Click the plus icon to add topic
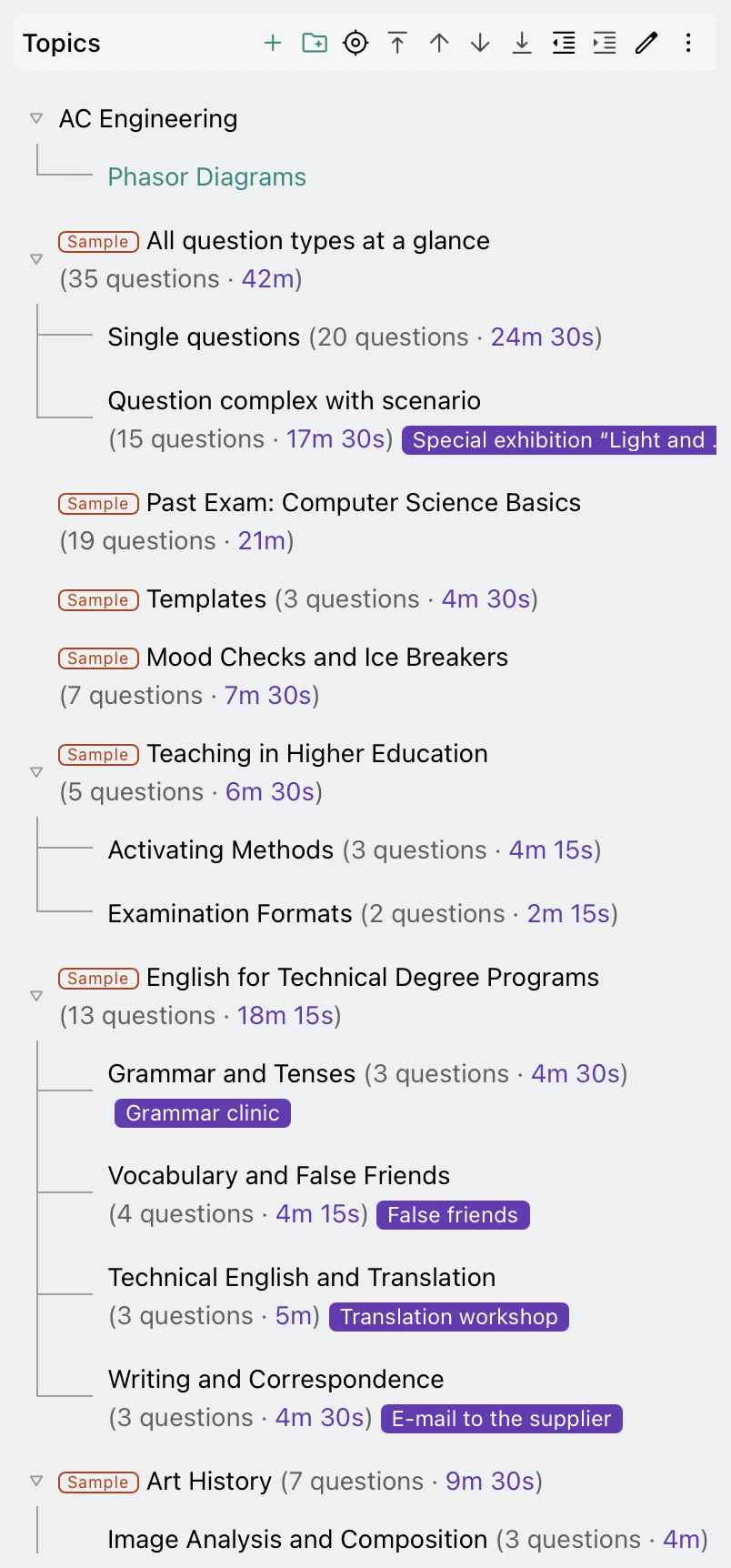 (x=273, y=43)
